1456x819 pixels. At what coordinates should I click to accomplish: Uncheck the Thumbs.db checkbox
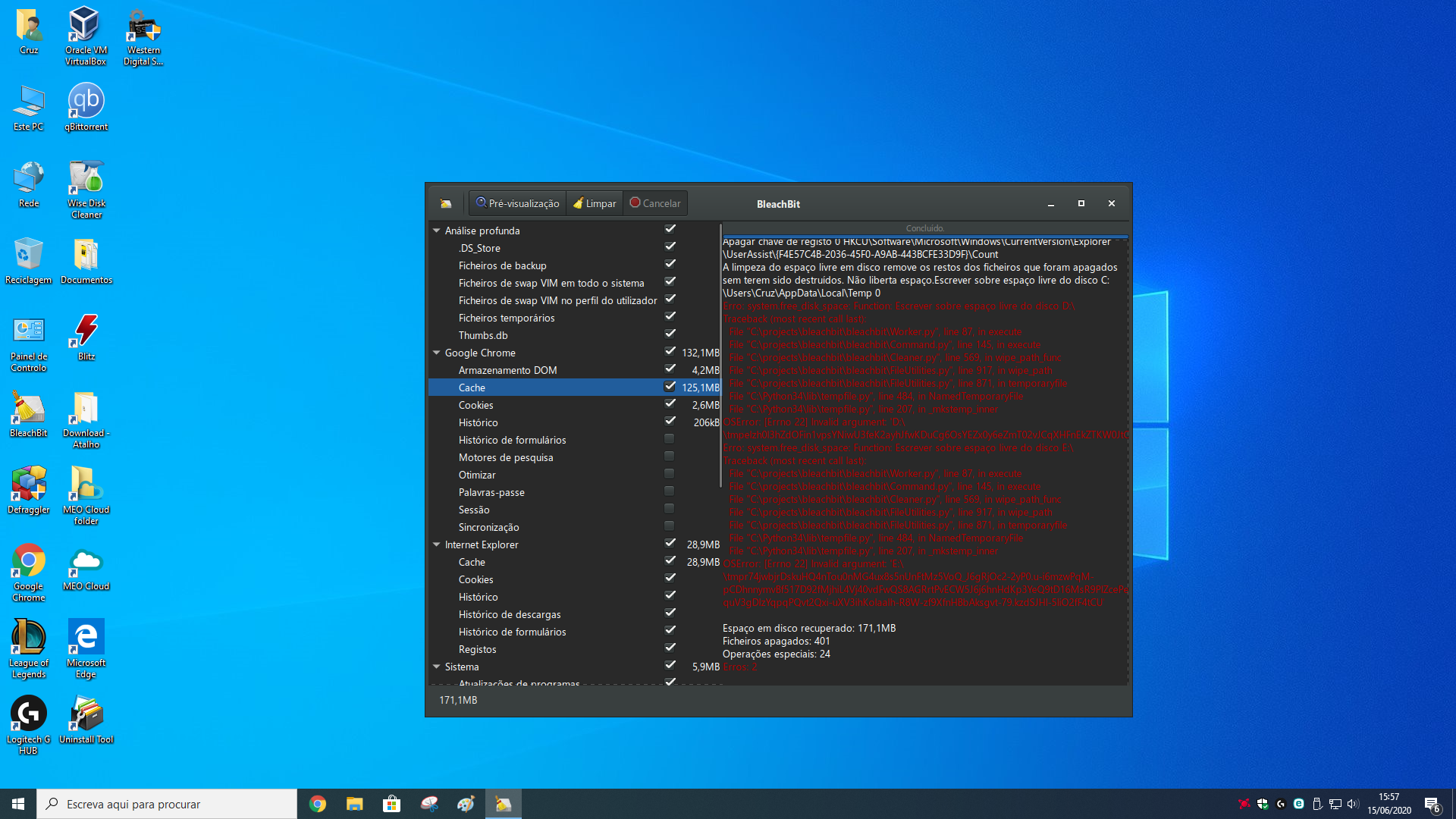(670, 334)
